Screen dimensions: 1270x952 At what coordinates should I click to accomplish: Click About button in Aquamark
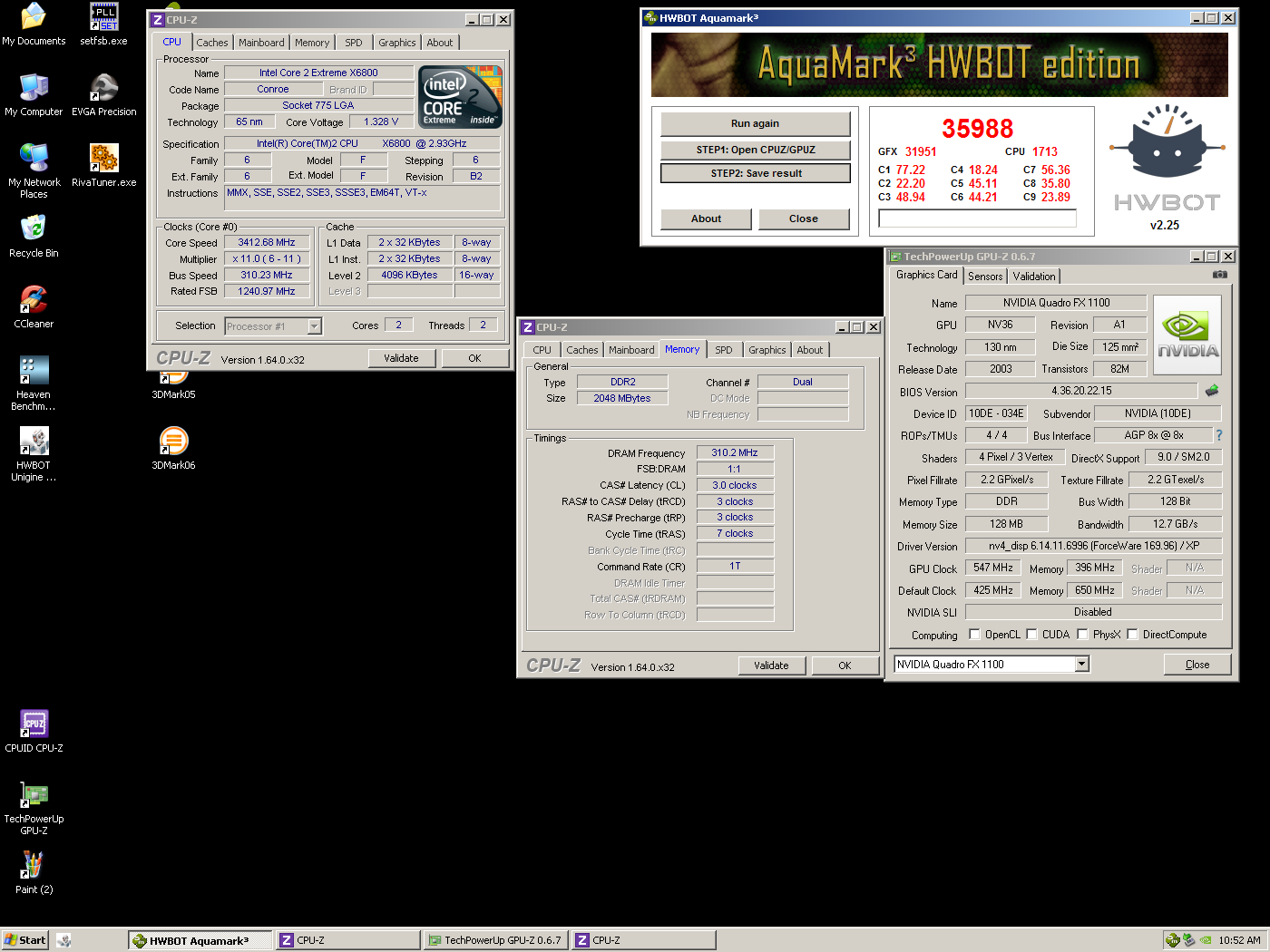(x=707, y=219)
